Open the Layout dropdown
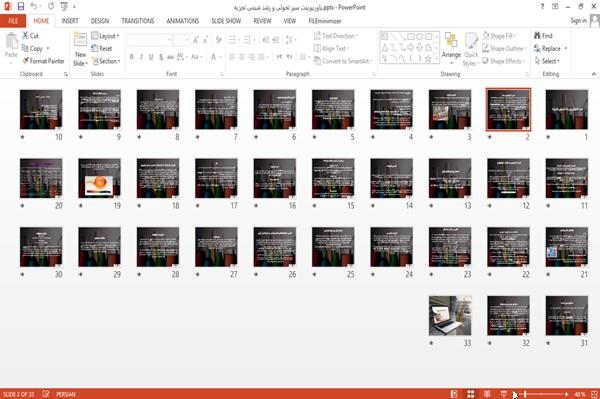The height and width of the screenshot is (399, 600). point(105,36)
